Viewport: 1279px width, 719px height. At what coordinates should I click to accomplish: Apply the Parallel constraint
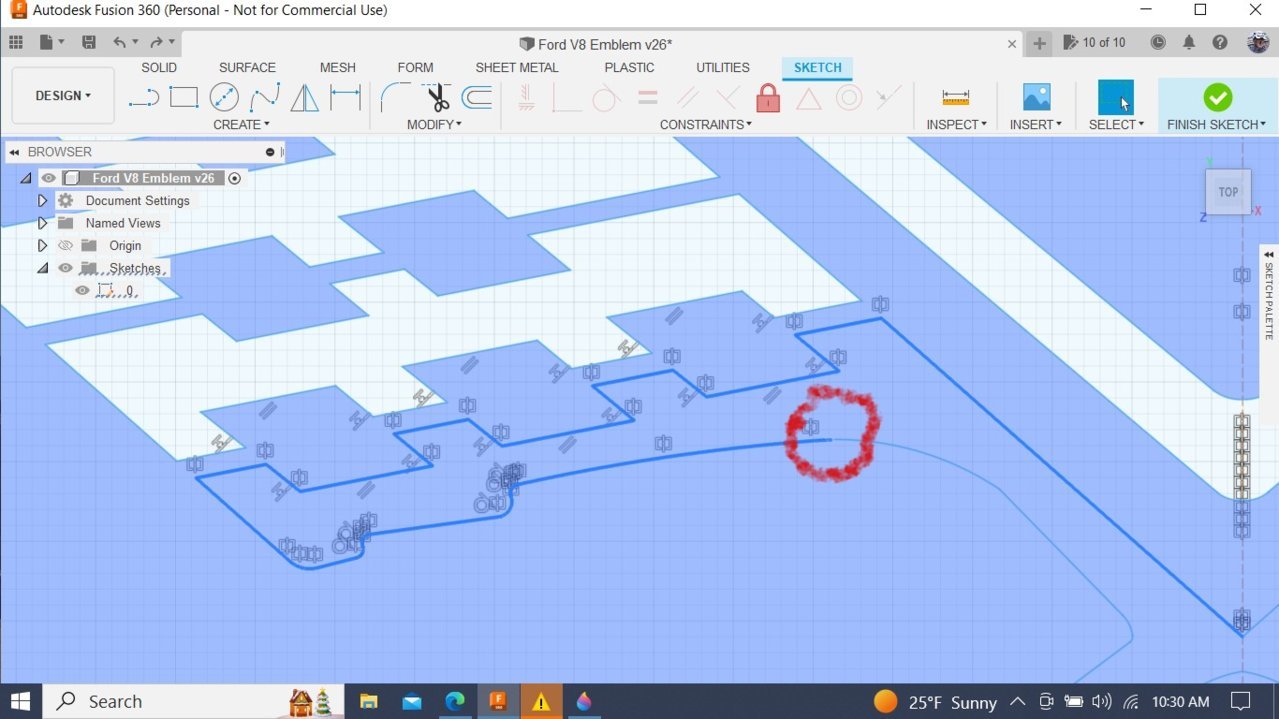click(x=687, y=98)
